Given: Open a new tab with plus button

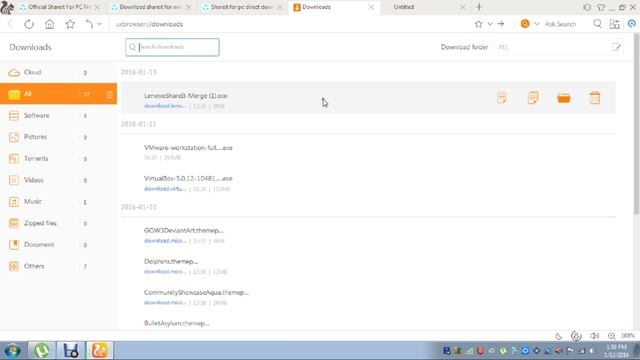Looking at the screenshot, I should pos(479,7).
